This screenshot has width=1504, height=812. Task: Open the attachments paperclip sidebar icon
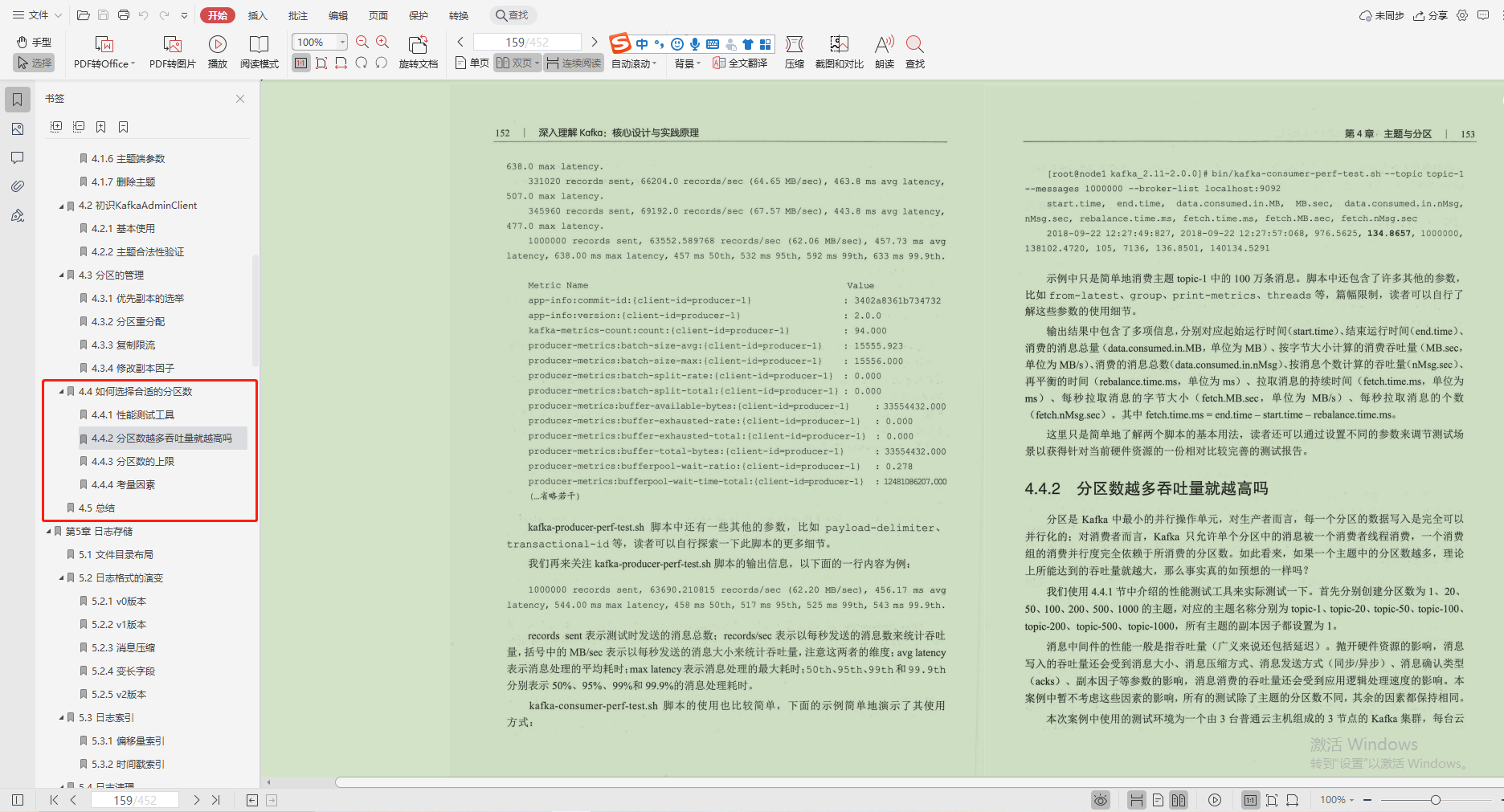pyautogui.click(x=17, y=186)
